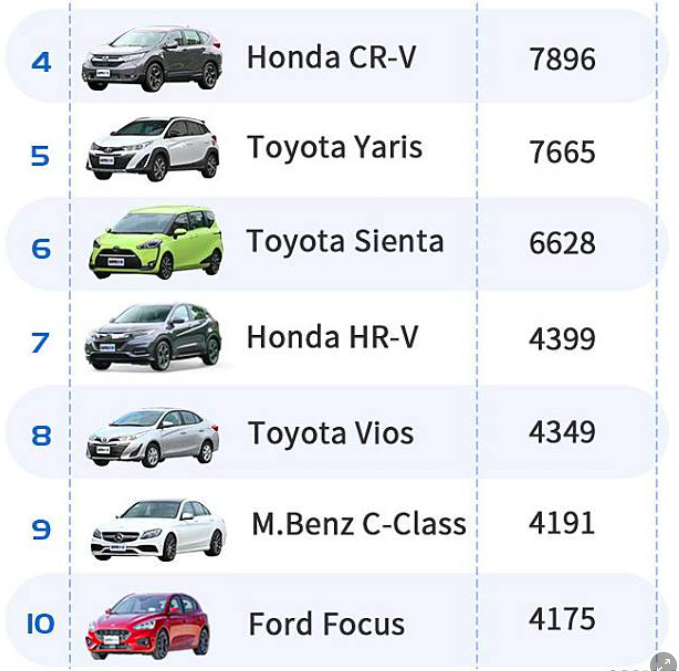Click the 4191 sales value

(562, 524)
